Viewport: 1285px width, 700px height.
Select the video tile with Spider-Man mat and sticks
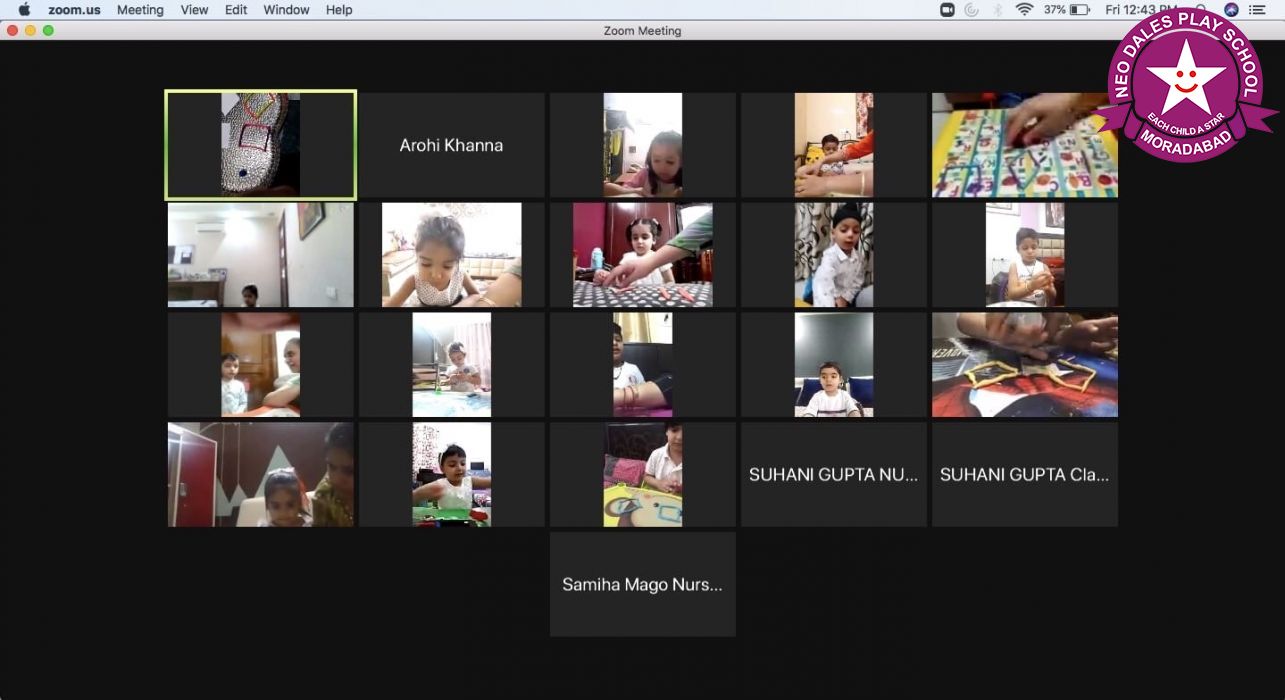1025,365
